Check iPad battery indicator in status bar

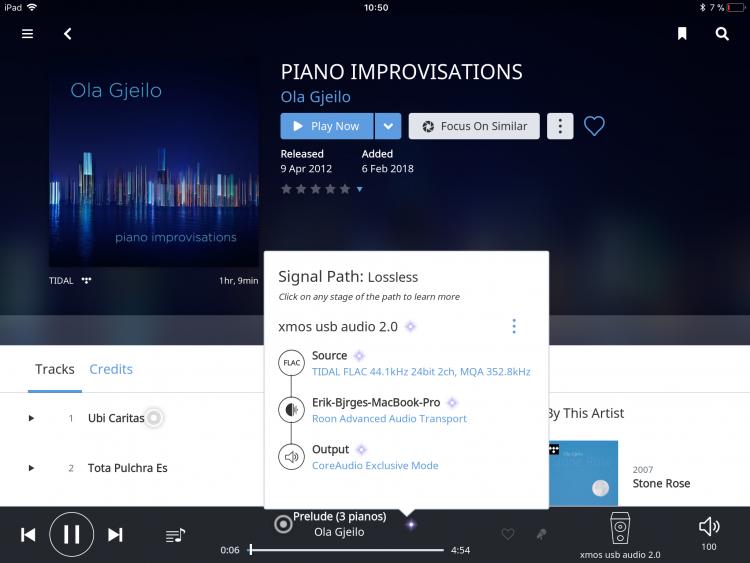click(736, 8)
